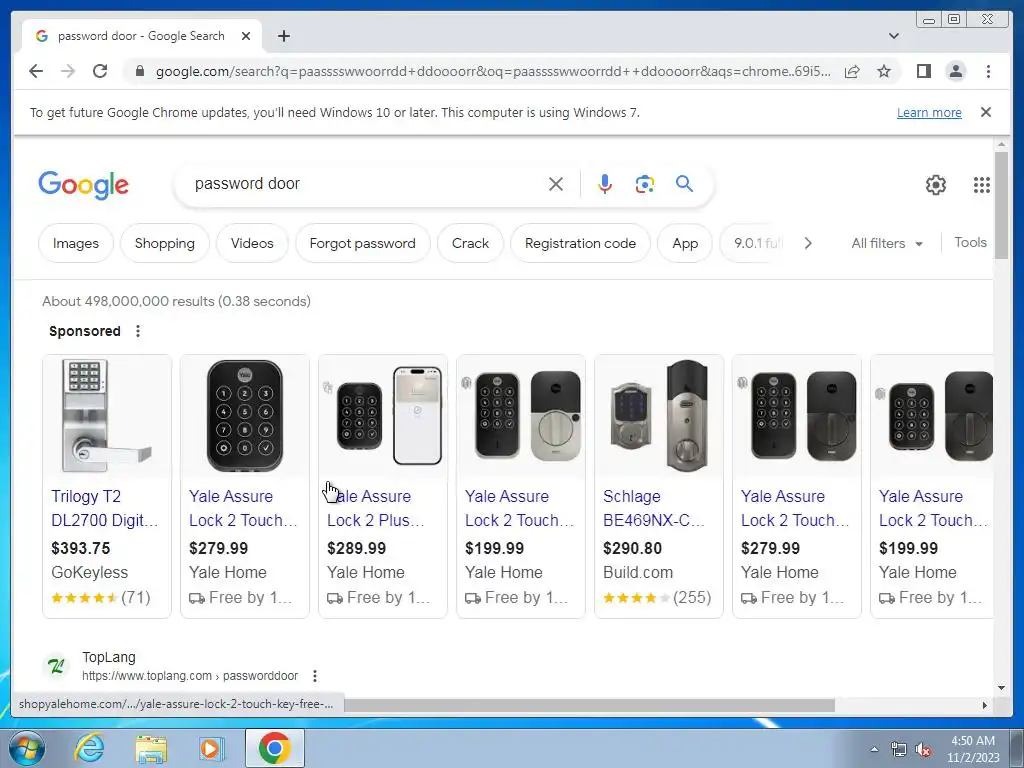Bookmark this tab with the star icon

point(884,71)
